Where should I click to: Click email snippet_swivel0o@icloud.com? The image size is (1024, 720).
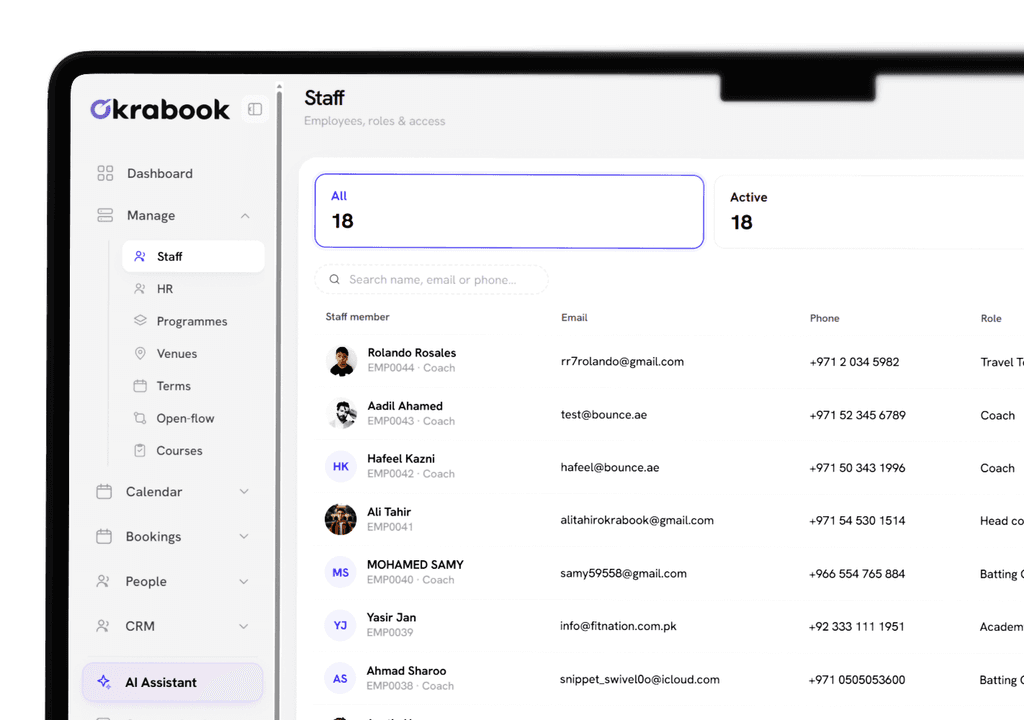click(x=640, y=679)
